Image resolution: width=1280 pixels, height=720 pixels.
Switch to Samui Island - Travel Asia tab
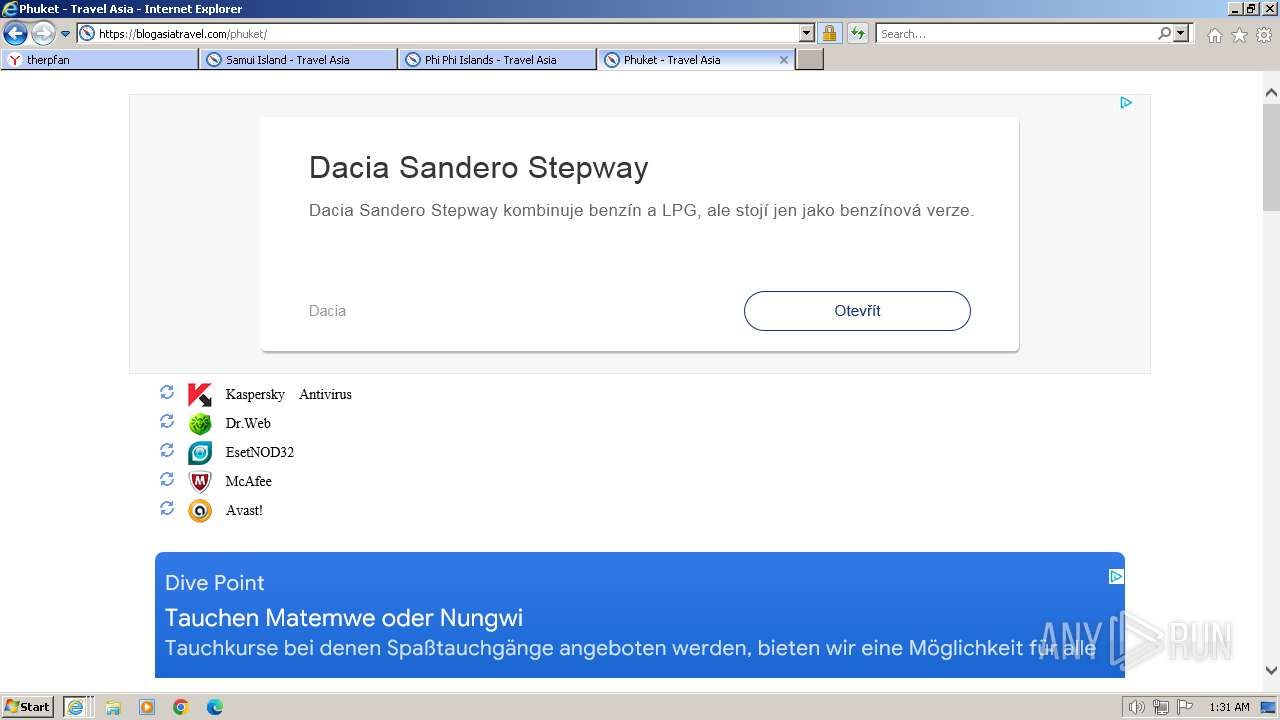tap(298, 60)
